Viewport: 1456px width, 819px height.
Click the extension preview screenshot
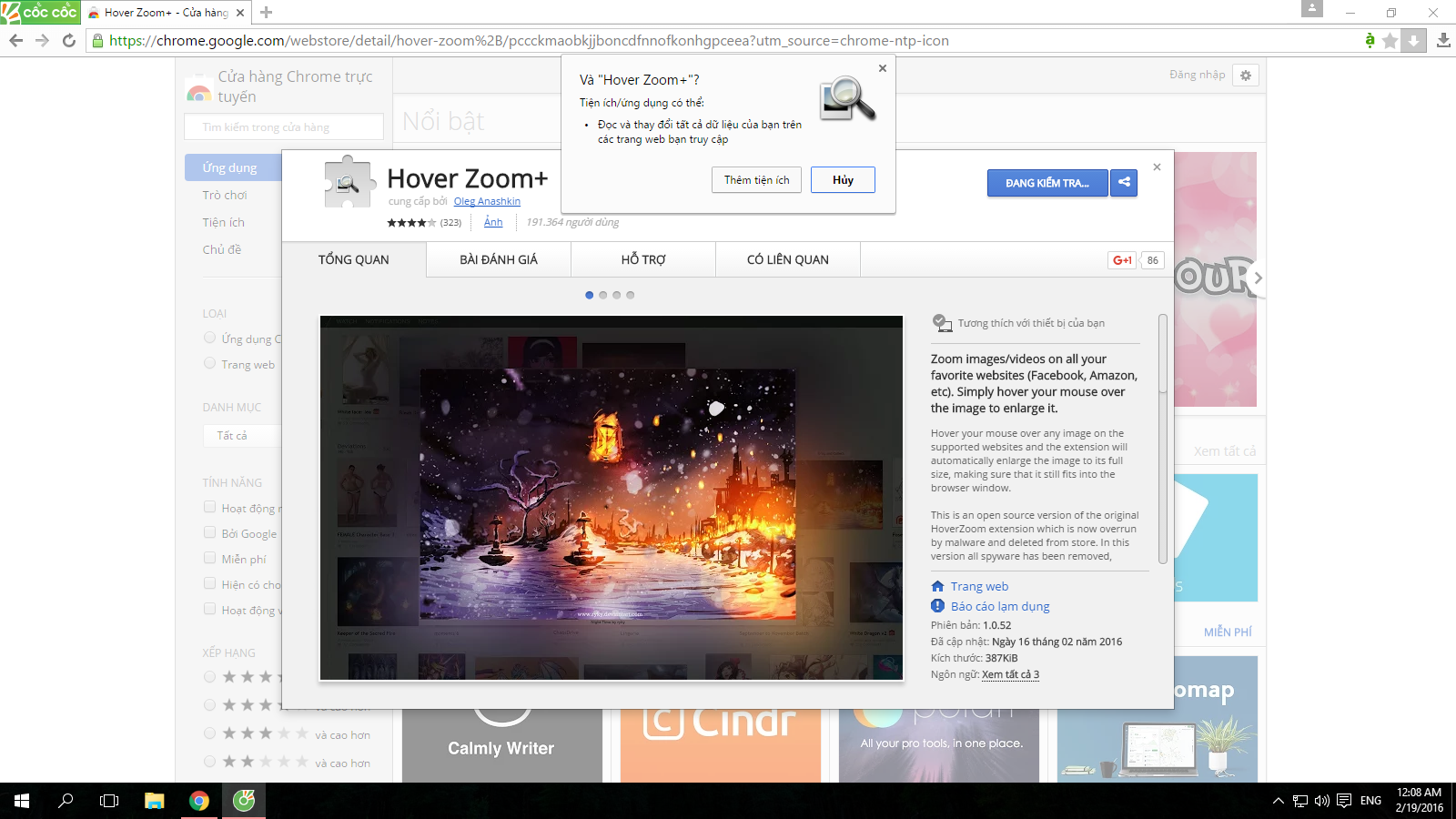(x=612, y=498)
